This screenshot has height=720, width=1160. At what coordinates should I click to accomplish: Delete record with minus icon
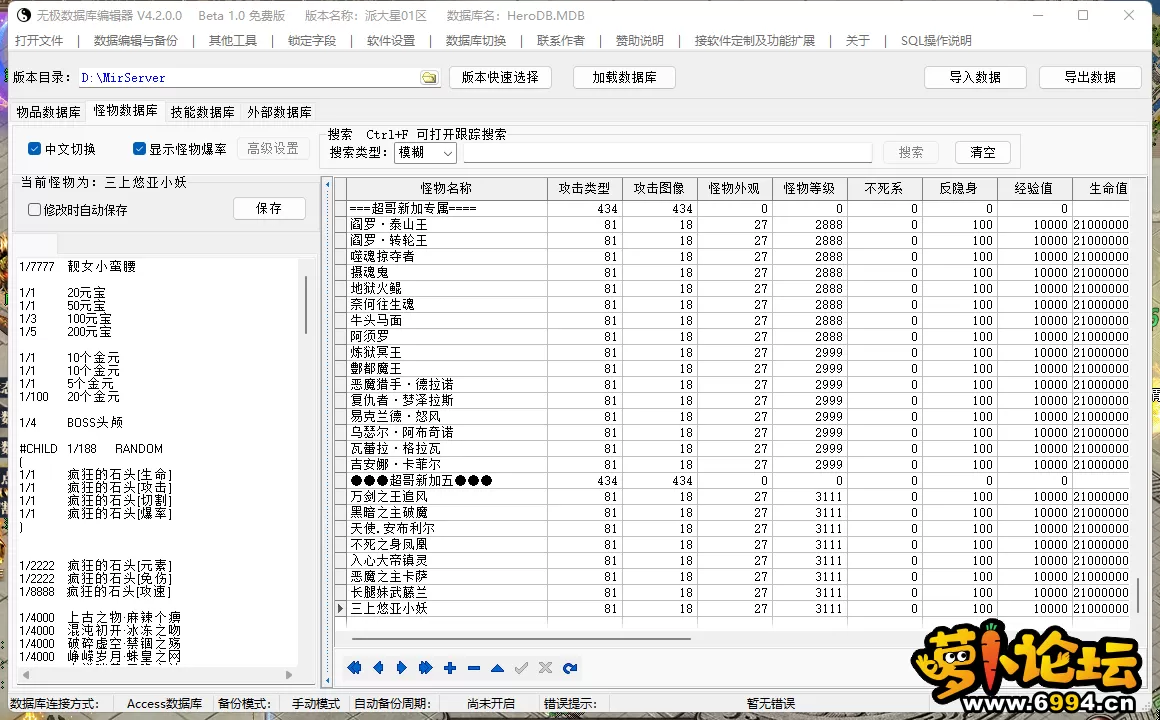(473, 668)
